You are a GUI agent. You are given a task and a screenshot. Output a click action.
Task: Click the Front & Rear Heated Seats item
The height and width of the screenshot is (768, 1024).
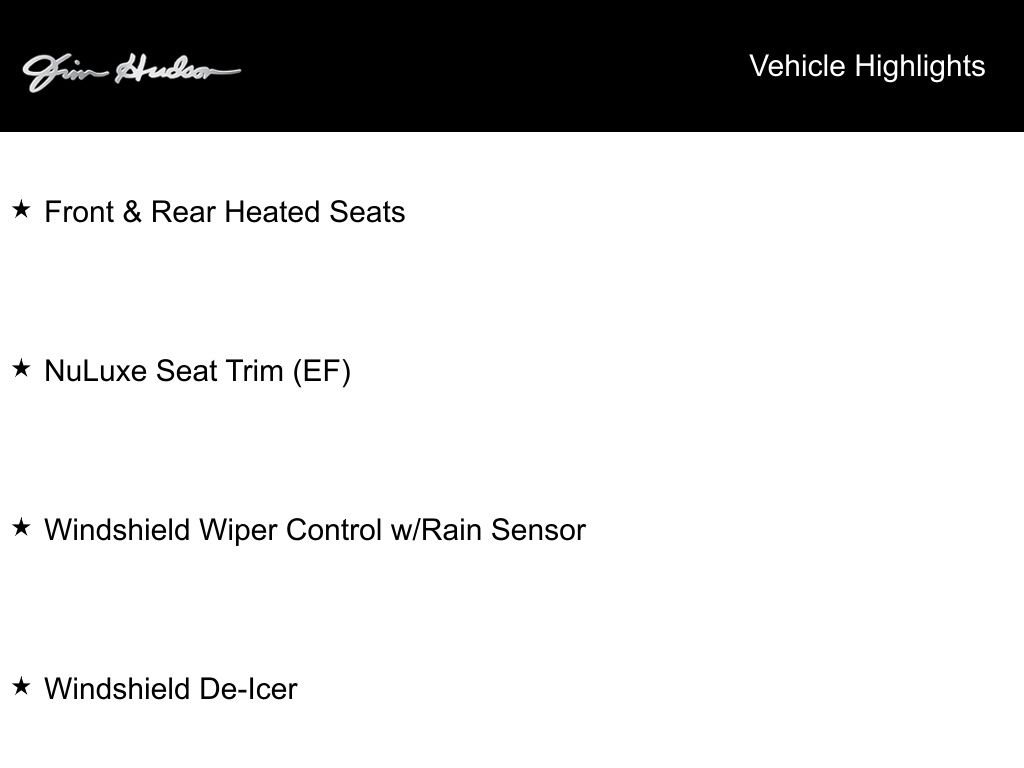click(x=225, y=212)
